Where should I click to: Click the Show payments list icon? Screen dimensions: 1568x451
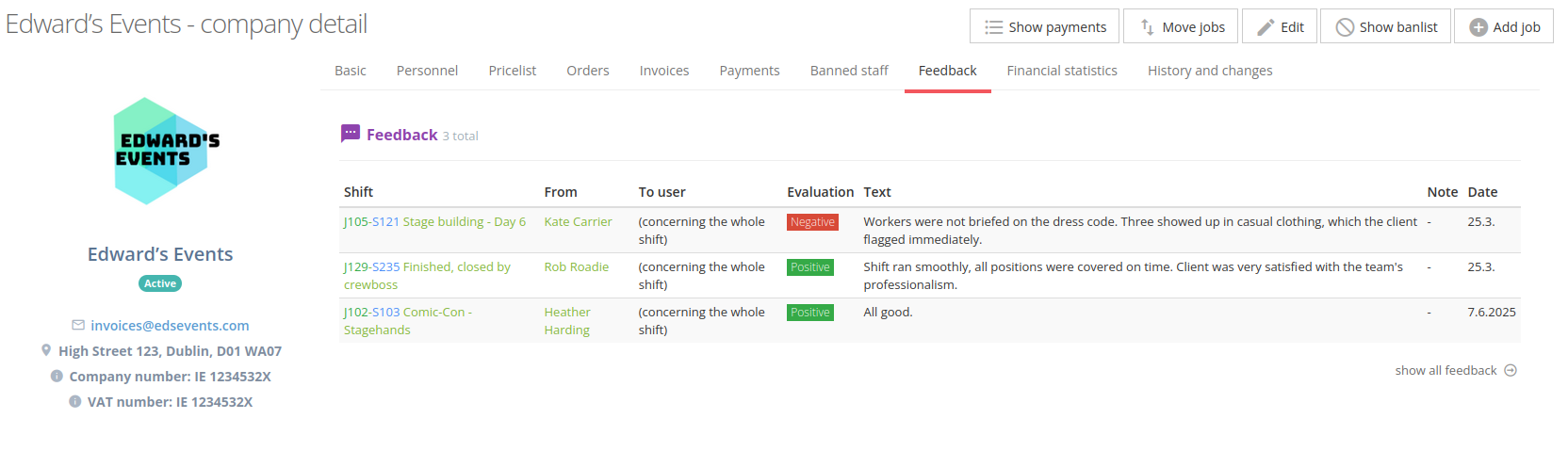coord(993,27)
